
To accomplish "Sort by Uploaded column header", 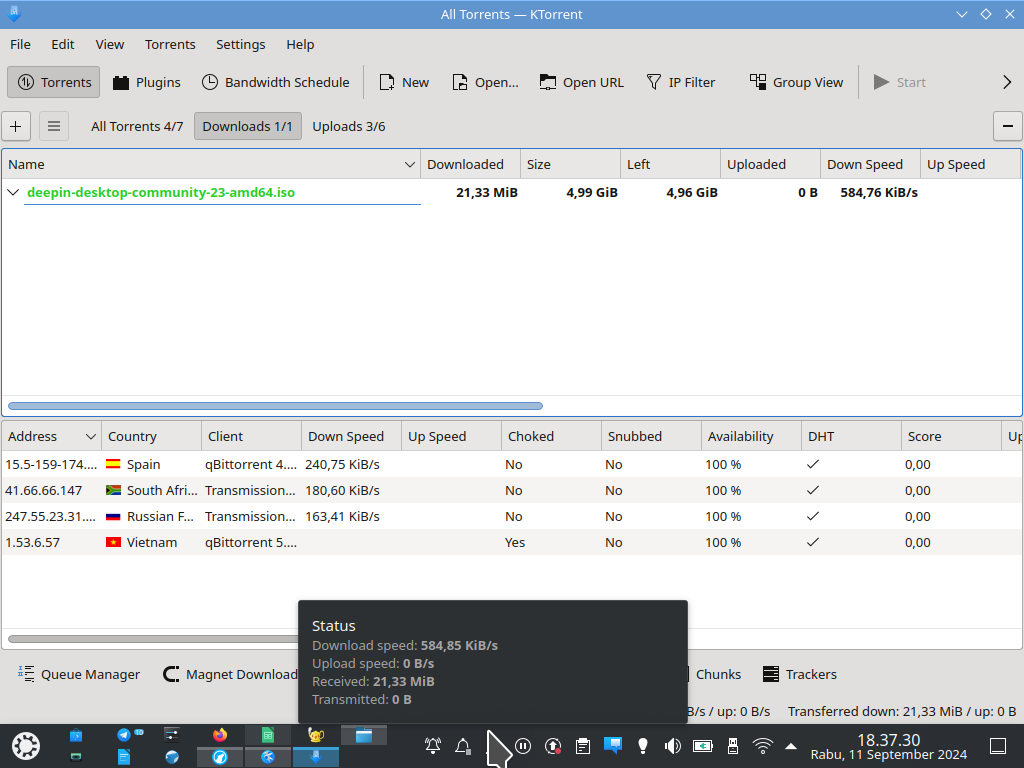I will tap(770, 165).
